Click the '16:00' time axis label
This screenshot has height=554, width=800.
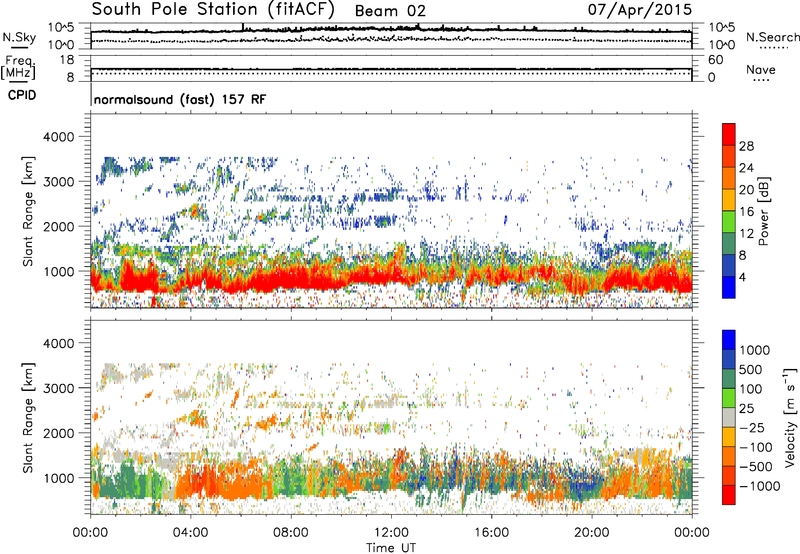[x=492, y=533]
